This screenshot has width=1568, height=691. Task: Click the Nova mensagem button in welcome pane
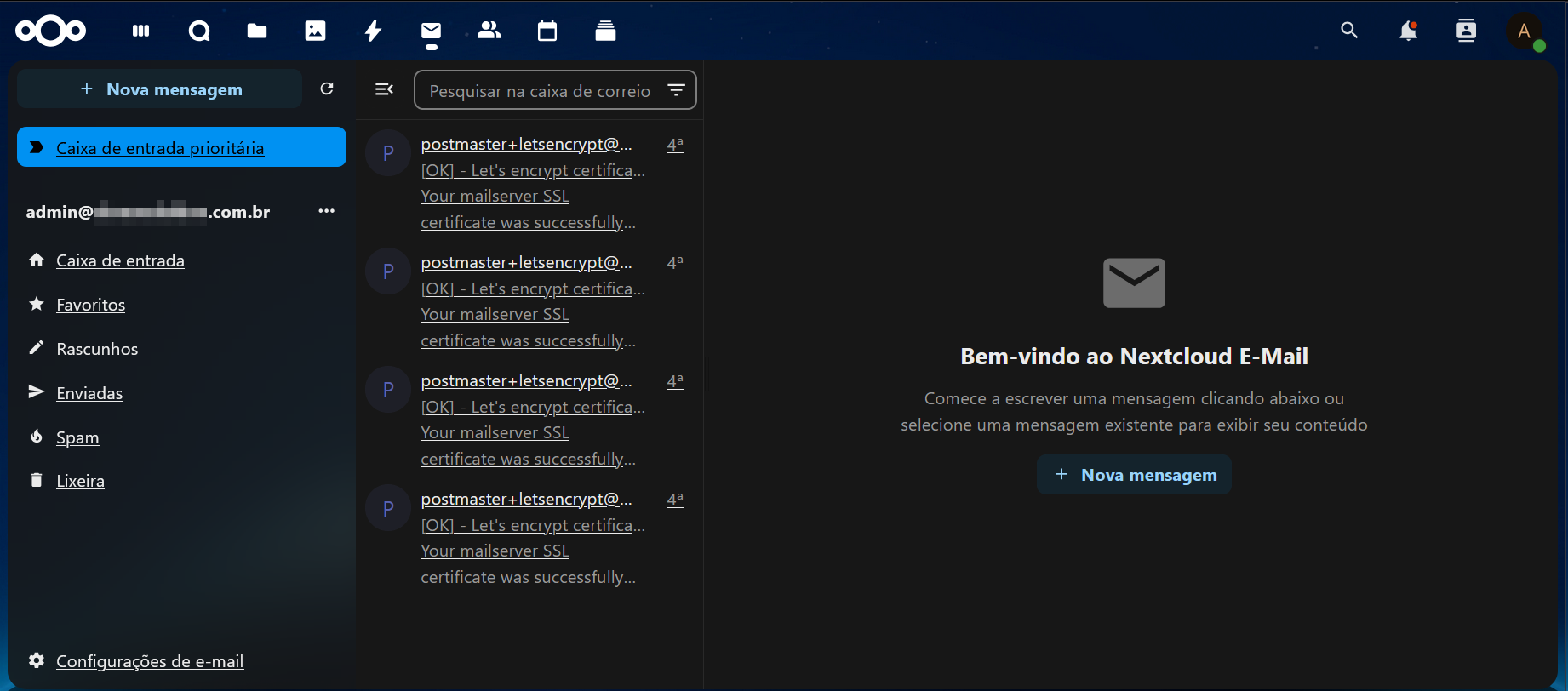tap(1134, 475)
